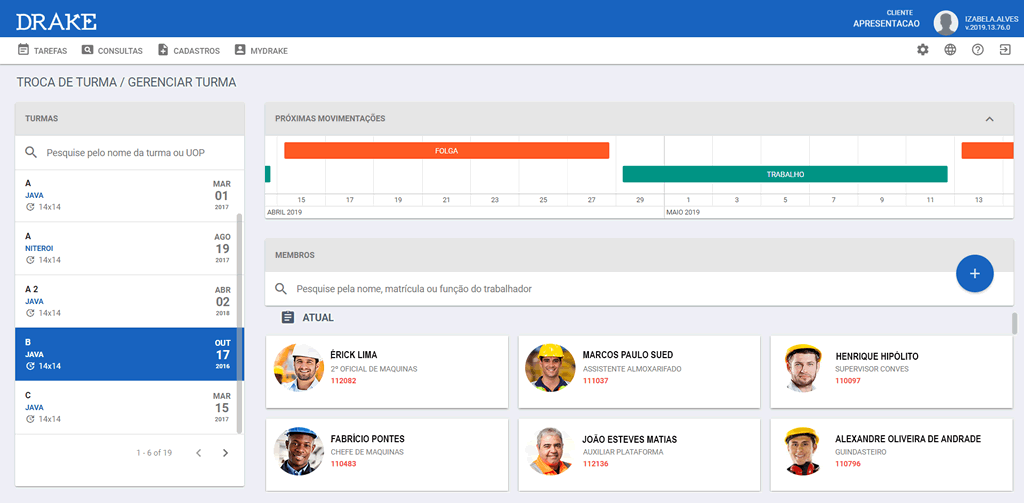
Task: Click the partial orange bar after May 13
Action: tap(987, 150)
